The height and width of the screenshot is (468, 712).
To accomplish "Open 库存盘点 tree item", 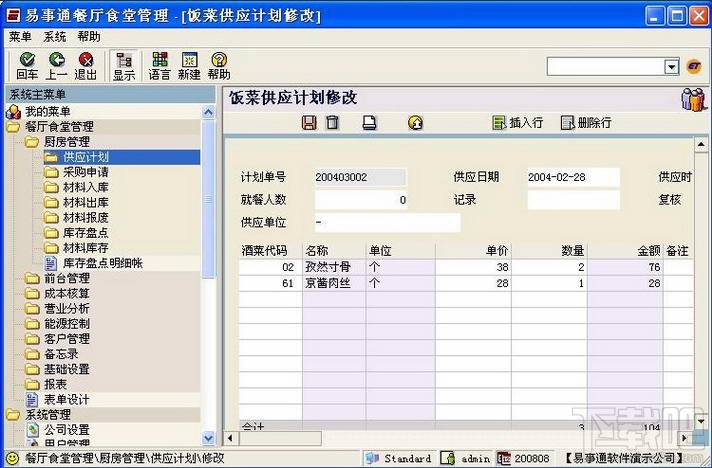I will tap(86, 233).
